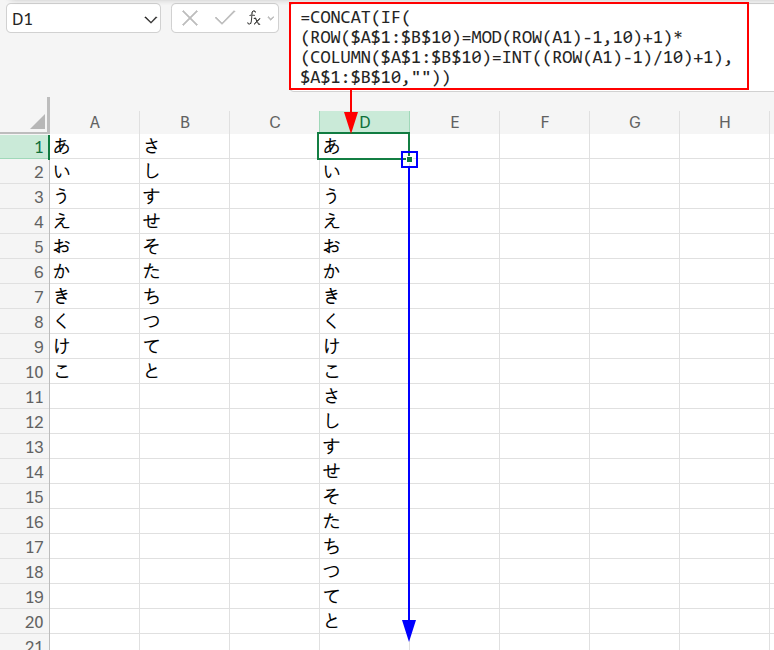
Task: Select column A header
Action: pos(95,122)
